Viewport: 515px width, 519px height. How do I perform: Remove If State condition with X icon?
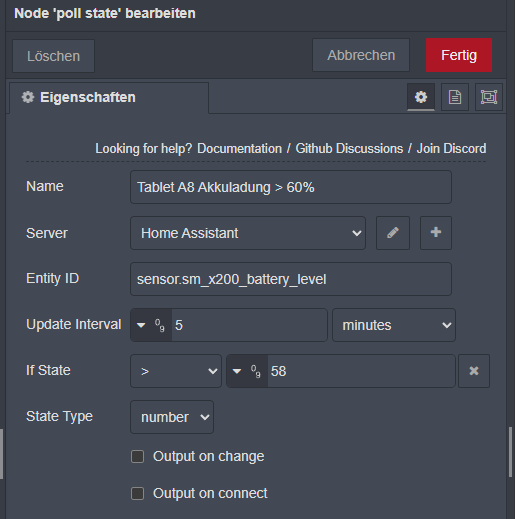point(474,371)
